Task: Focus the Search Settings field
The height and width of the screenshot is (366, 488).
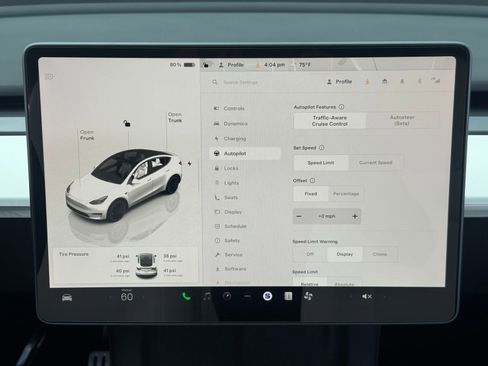Action: (x=240, y=82)
